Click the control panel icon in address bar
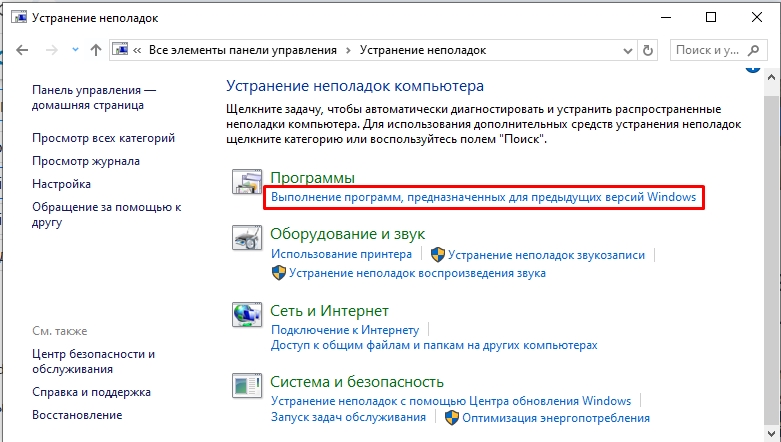This screenshot has width=781, height=442. pyautogui.click(x=121, y=50)
